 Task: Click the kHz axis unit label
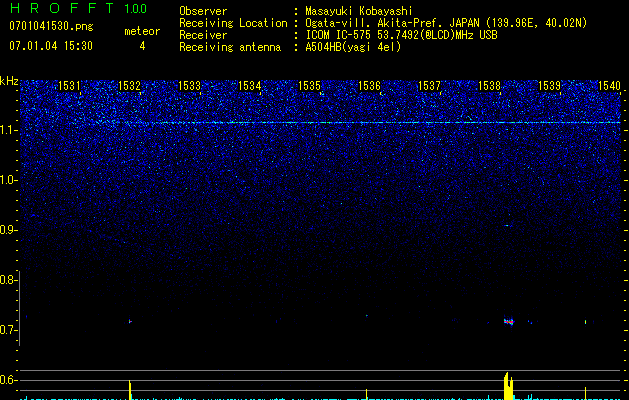[9, 81]
